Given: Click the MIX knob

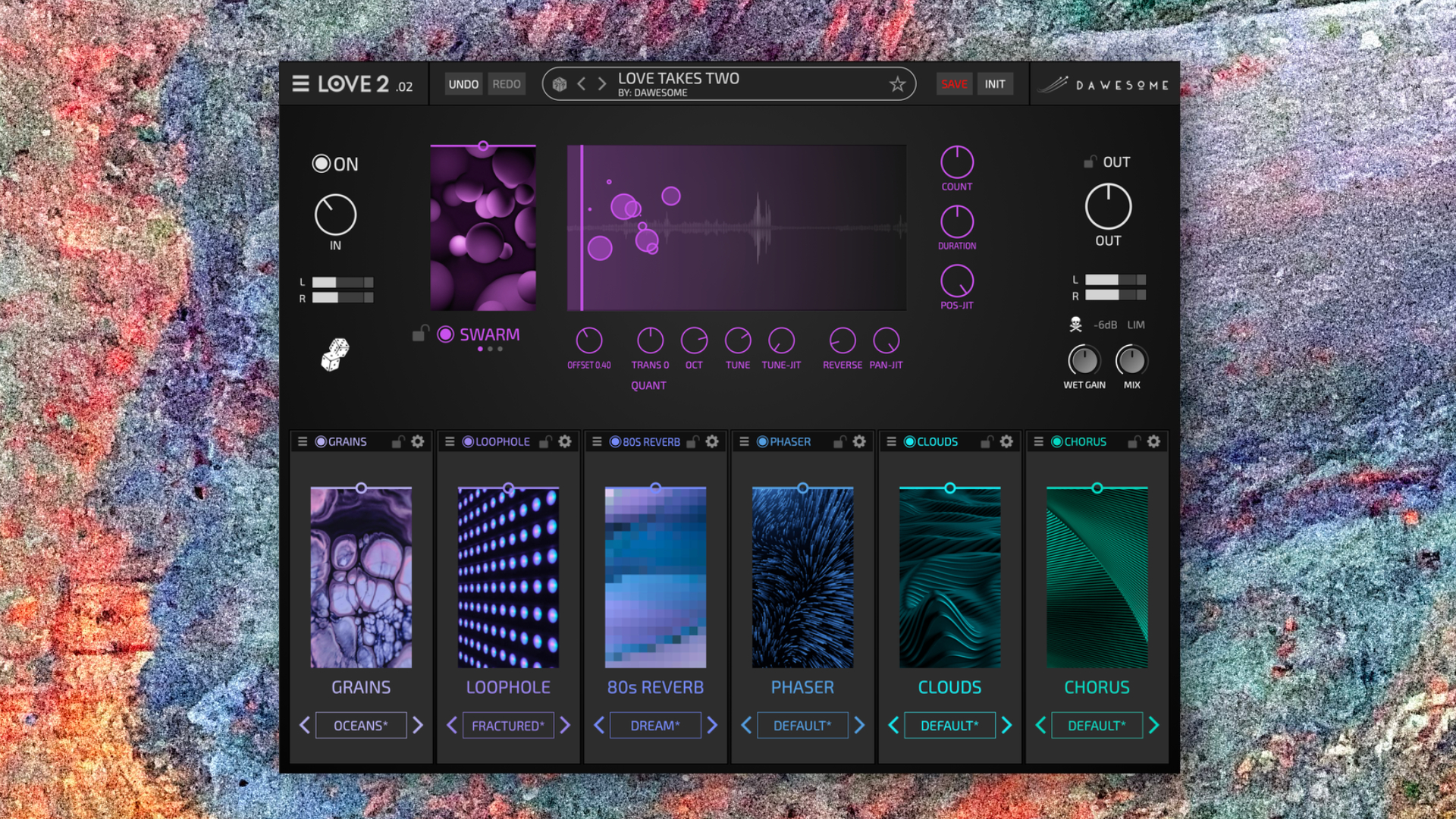Looking at the screenshot, I should pyautogui.click(x=1131, y=361).
